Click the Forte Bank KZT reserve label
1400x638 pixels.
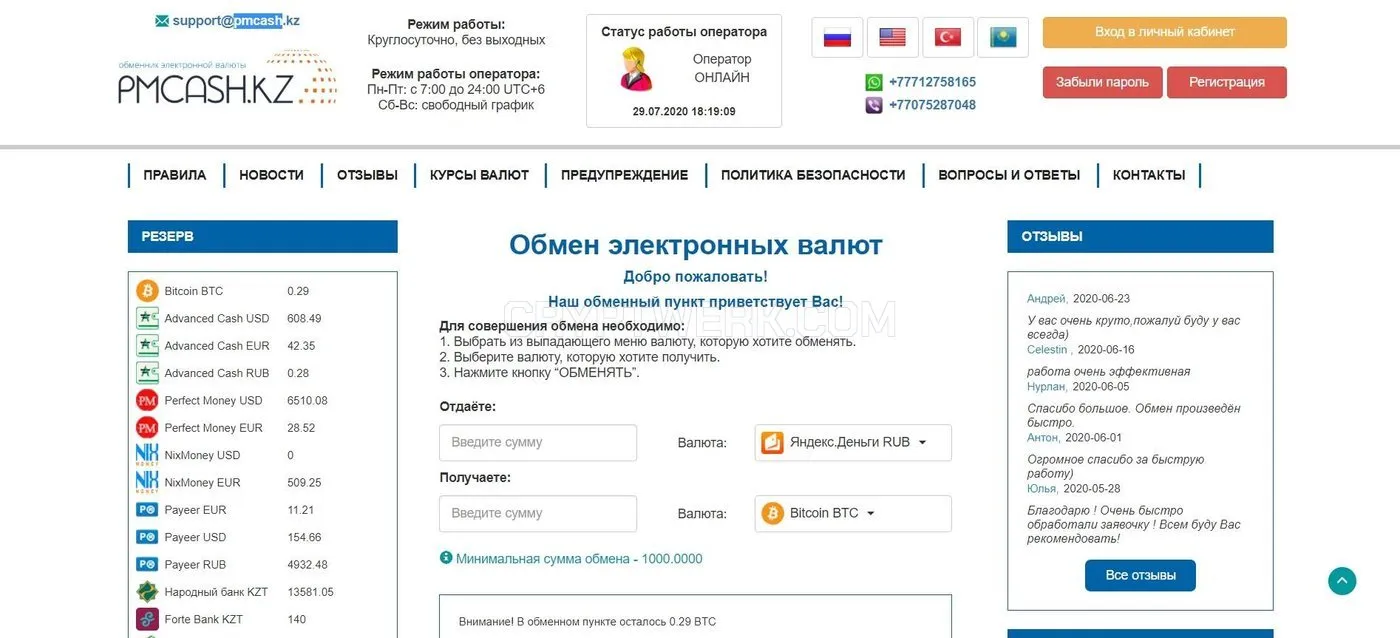(204, 619)
